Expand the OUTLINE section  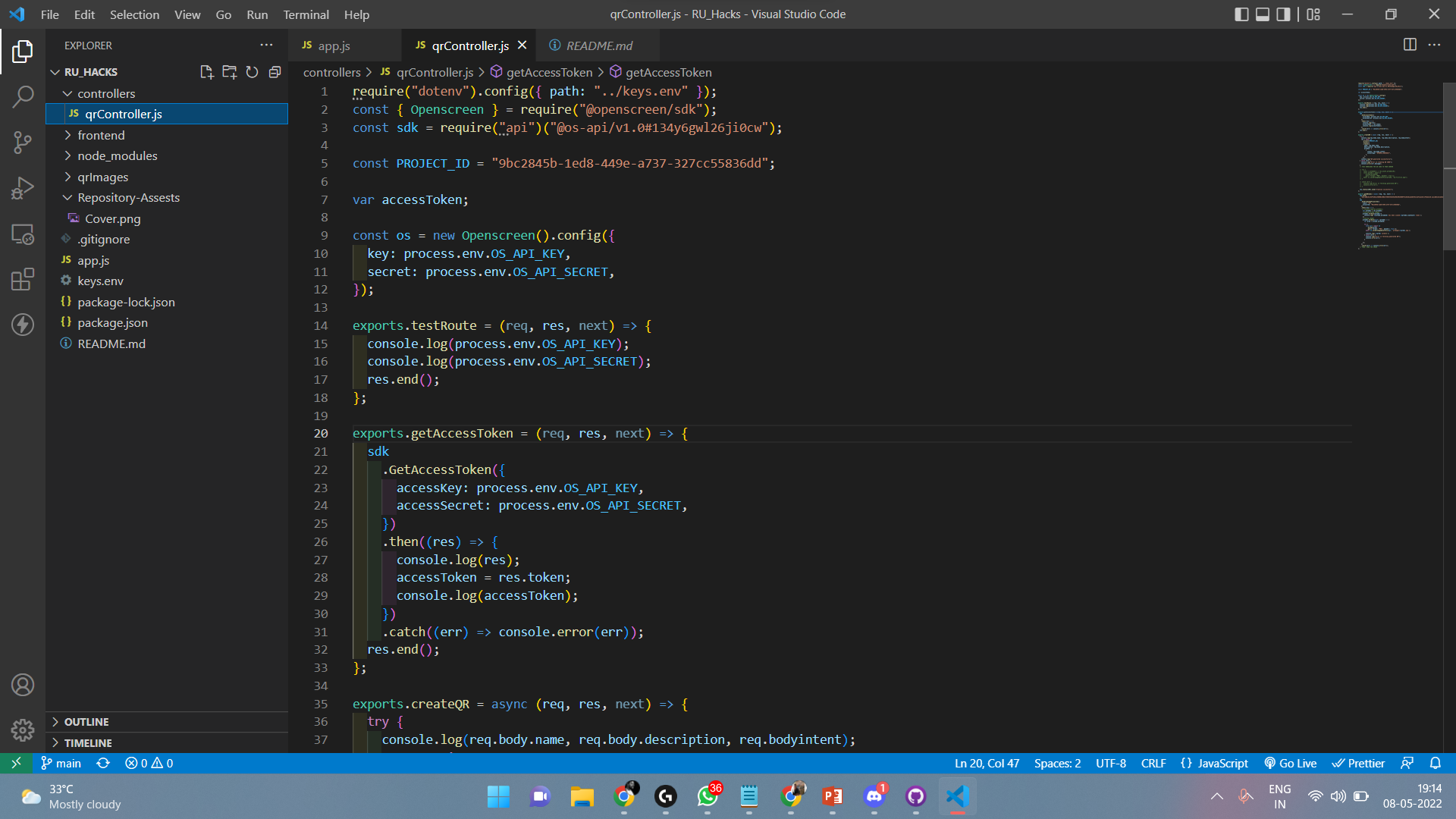point(86,722)
